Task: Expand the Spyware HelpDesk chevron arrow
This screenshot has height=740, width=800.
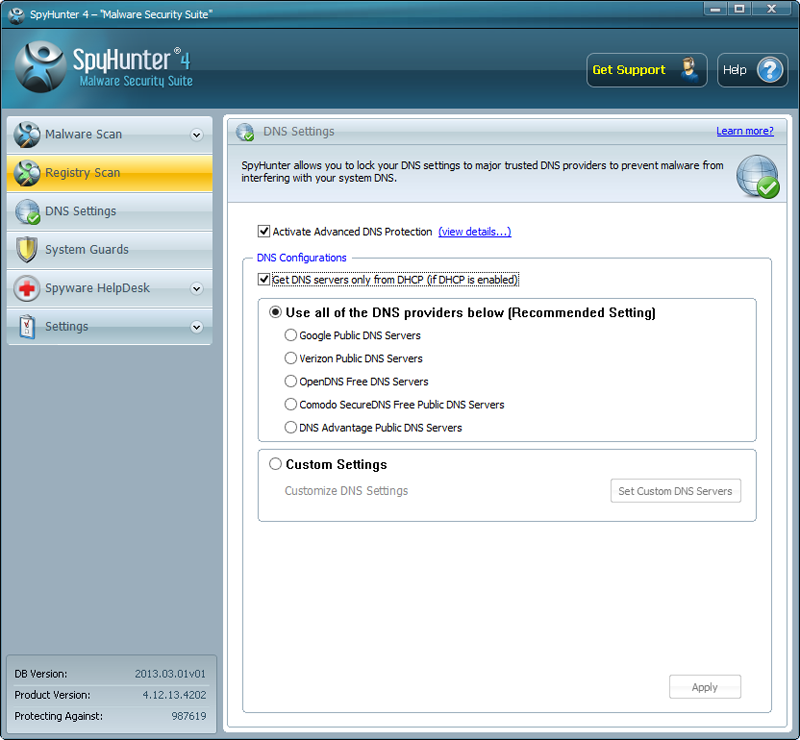Action: 196,289
